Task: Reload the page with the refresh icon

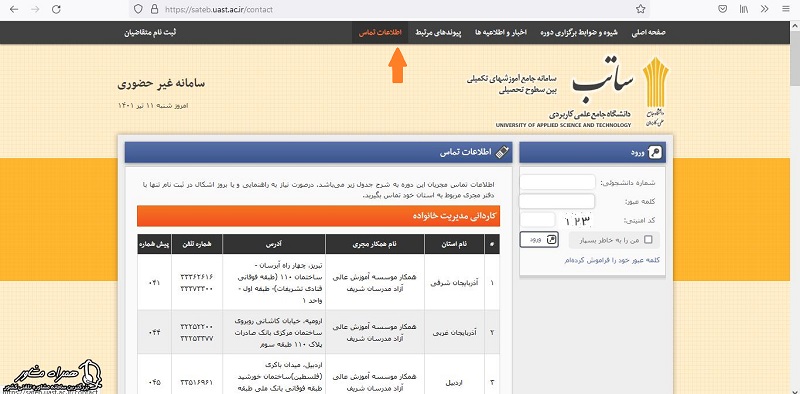Action: tap(56, 9)
